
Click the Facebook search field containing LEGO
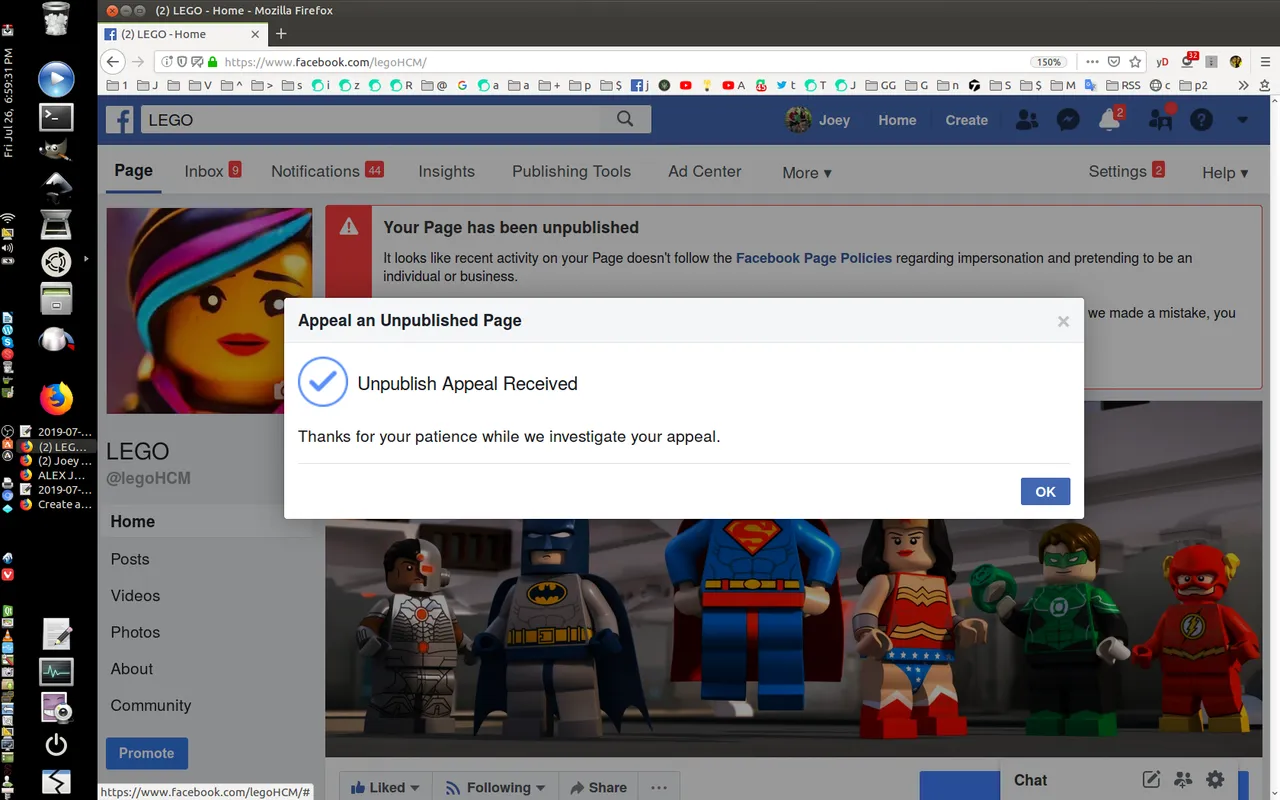click(370, 119)
